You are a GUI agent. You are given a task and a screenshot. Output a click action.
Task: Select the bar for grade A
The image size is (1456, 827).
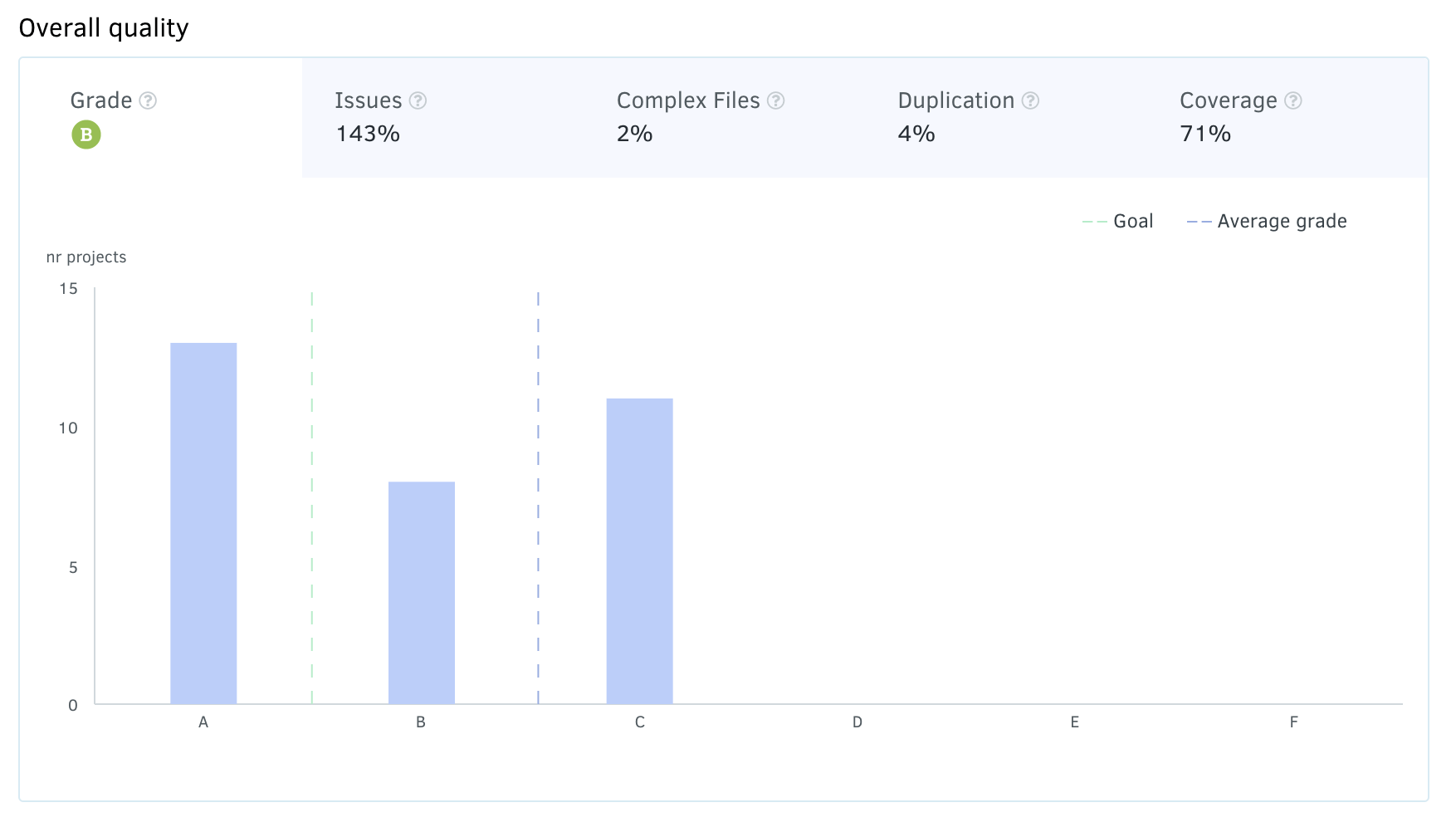203,523
